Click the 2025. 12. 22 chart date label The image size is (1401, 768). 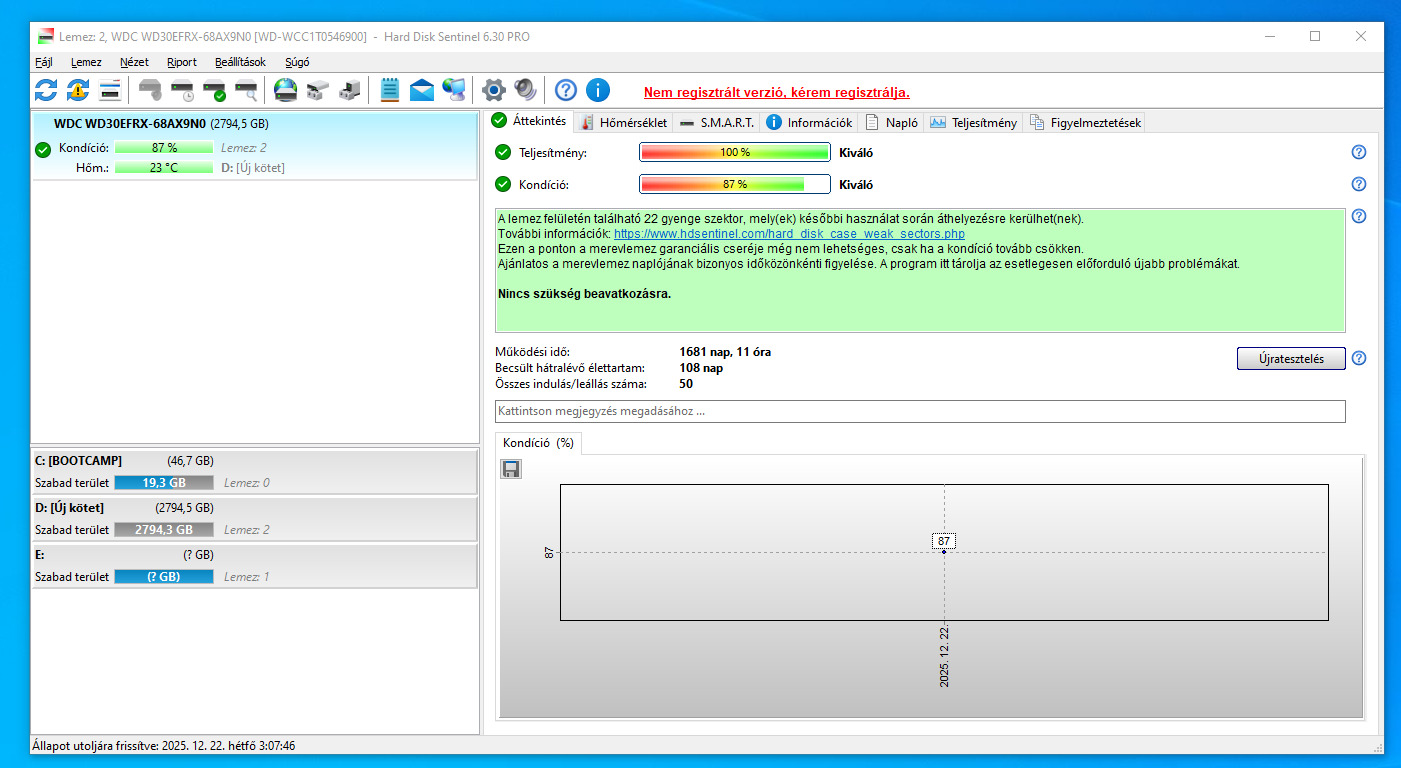944,657
